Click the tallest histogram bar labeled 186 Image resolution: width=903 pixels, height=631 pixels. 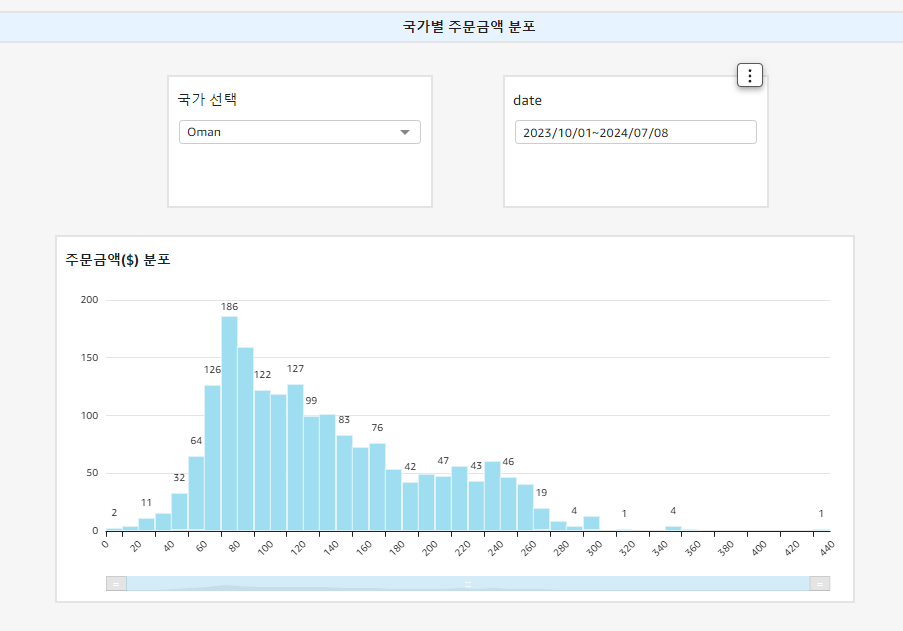[229, 423]
